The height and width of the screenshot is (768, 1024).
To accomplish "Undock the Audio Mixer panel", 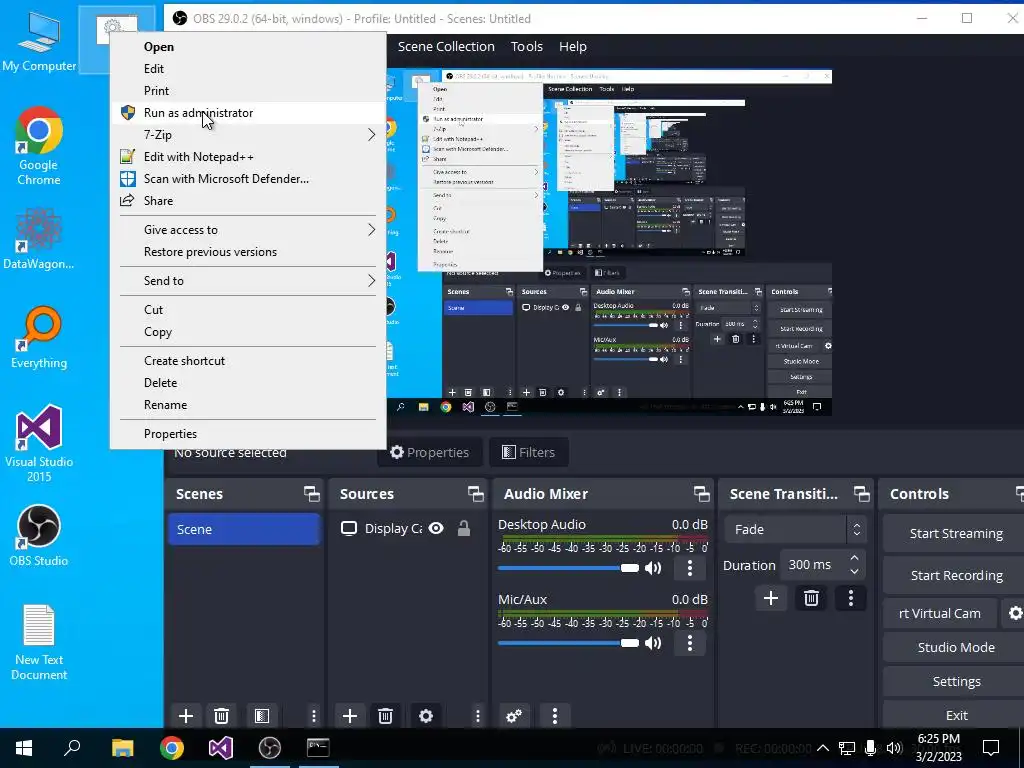I will pos(701,494).
